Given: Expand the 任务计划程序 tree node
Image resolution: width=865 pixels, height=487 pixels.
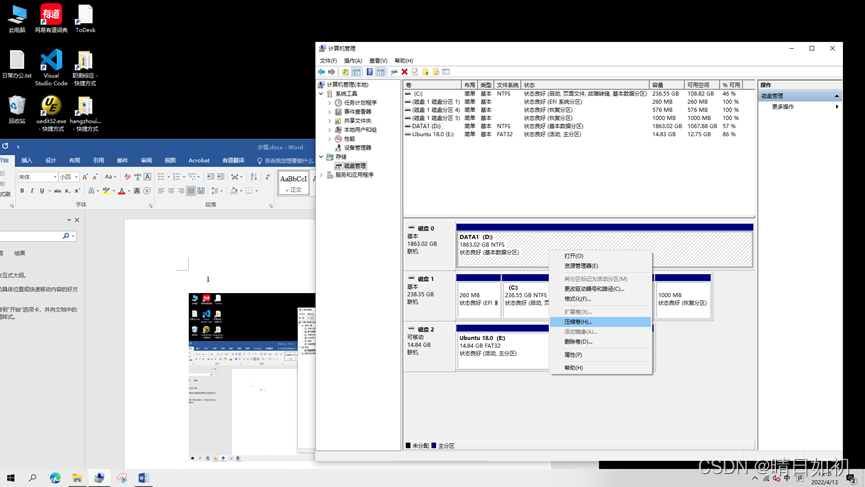Looking at the screenshot, I should [330, 103].
